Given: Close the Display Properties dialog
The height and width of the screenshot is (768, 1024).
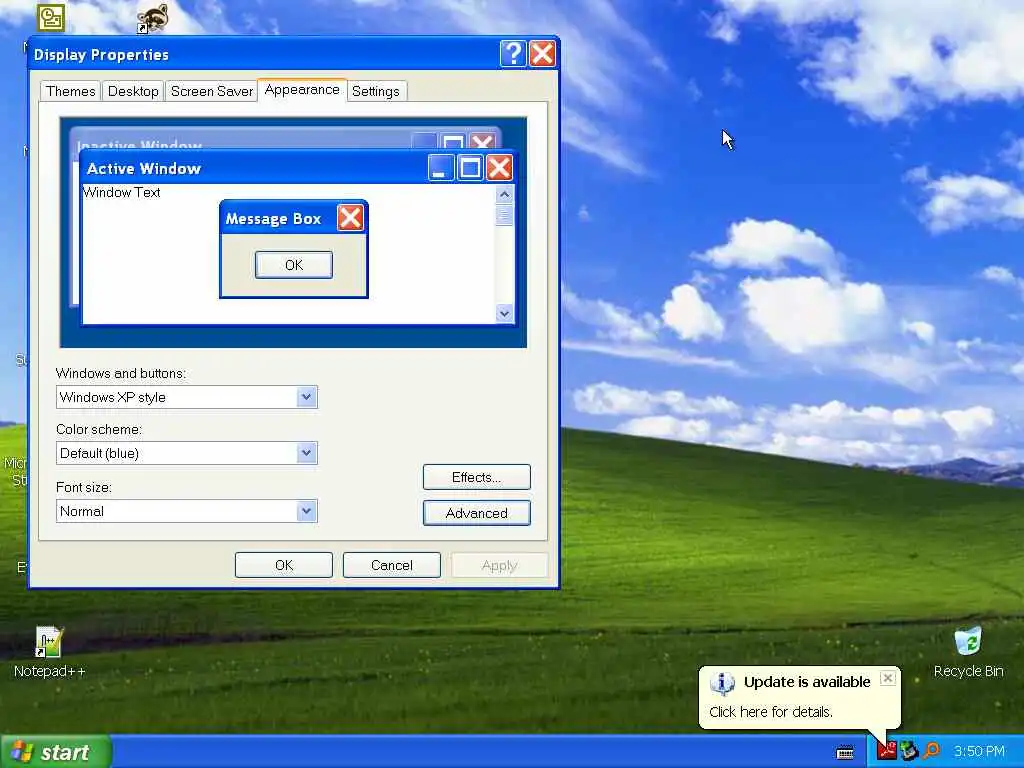Looking at the screenshot, I should coord(543,54).
